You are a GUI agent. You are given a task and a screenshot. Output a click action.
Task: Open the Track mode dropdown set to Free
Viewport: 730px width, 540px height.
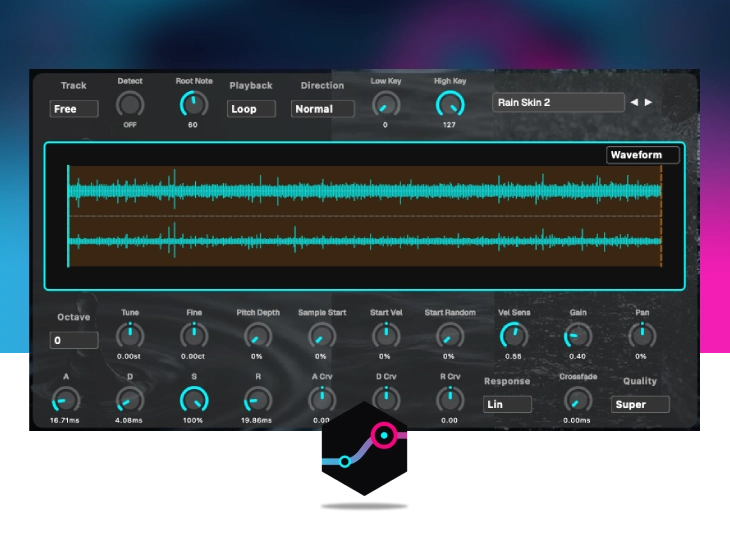point(74,108)
